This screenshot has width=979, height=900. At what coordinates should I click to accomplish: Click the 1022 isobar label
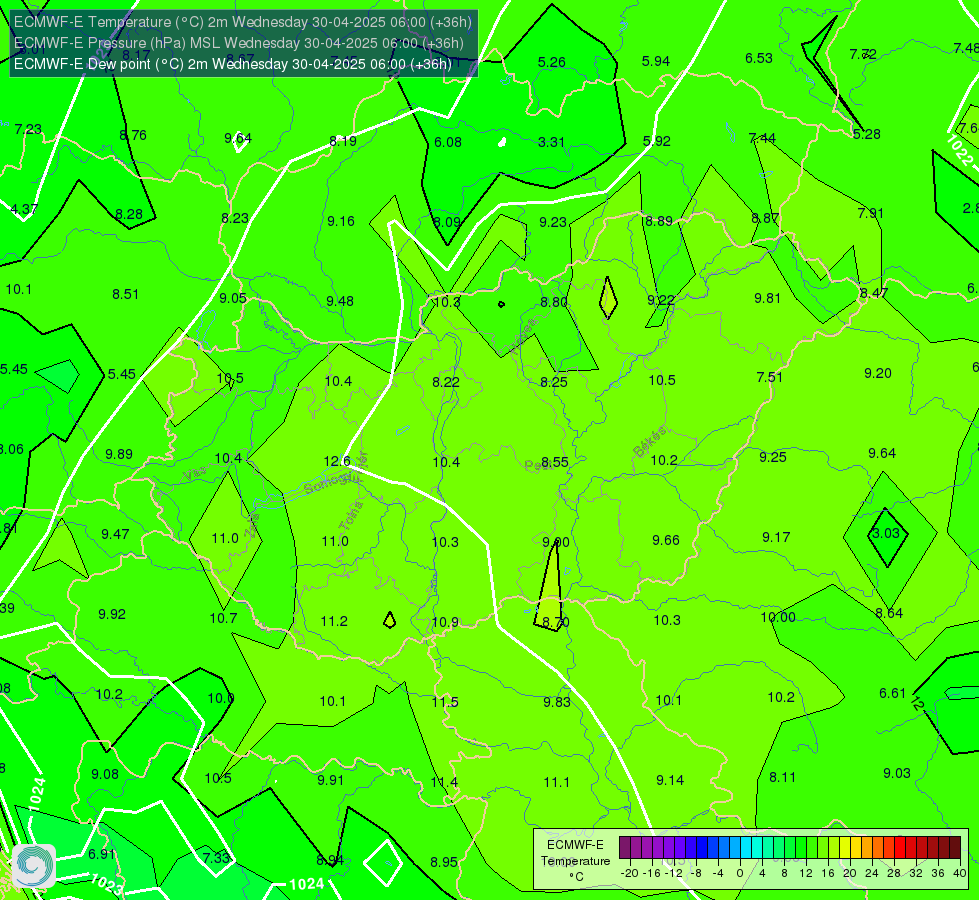pos(958,151)
